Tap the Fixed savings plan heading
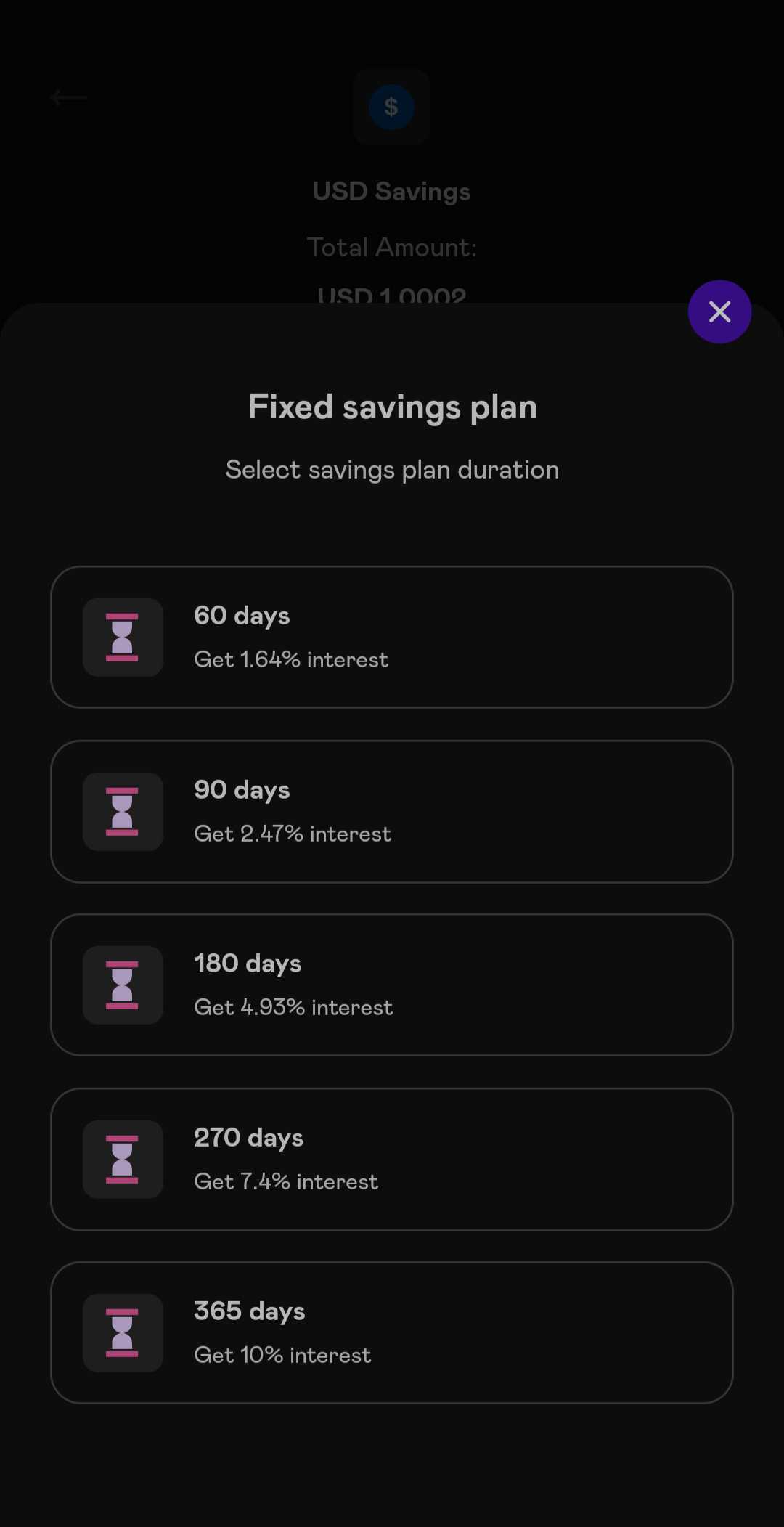784x1527 pixels. click(393, 407)
